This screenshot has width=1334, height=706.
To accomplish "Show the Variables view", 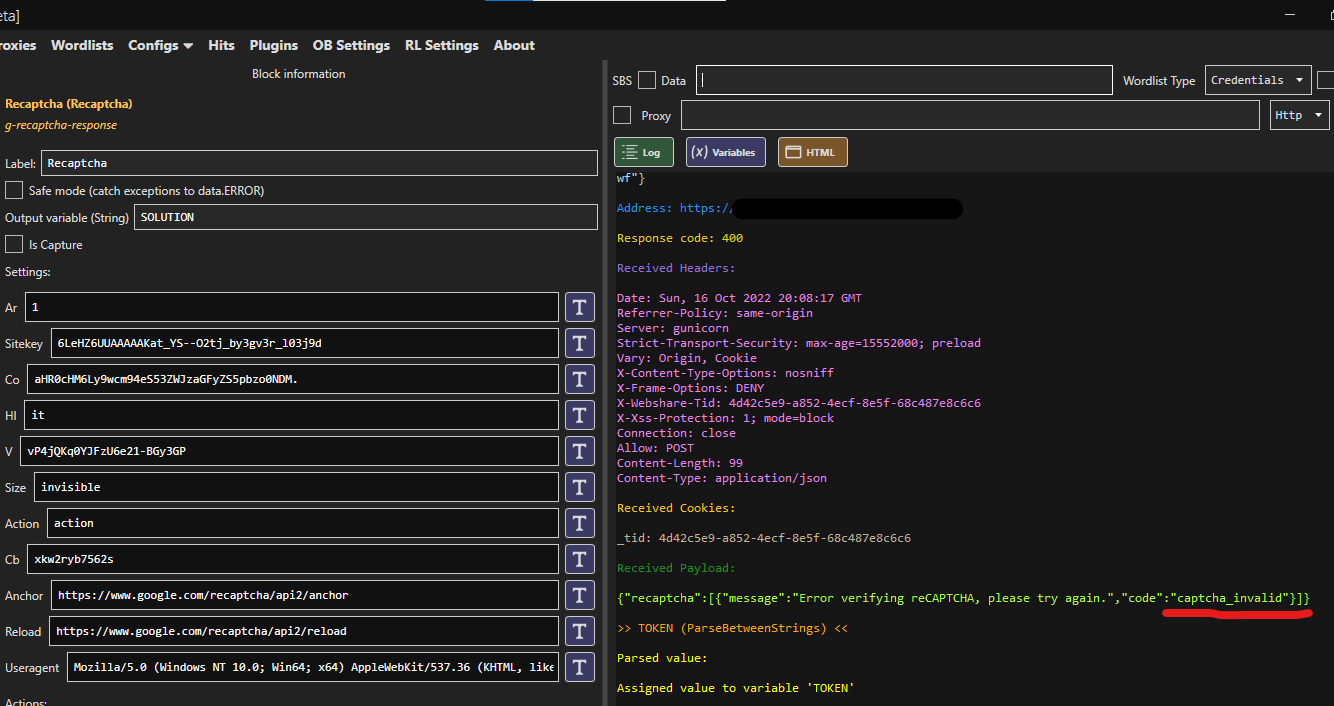I will pyautogui.click(x=726, y=152).
